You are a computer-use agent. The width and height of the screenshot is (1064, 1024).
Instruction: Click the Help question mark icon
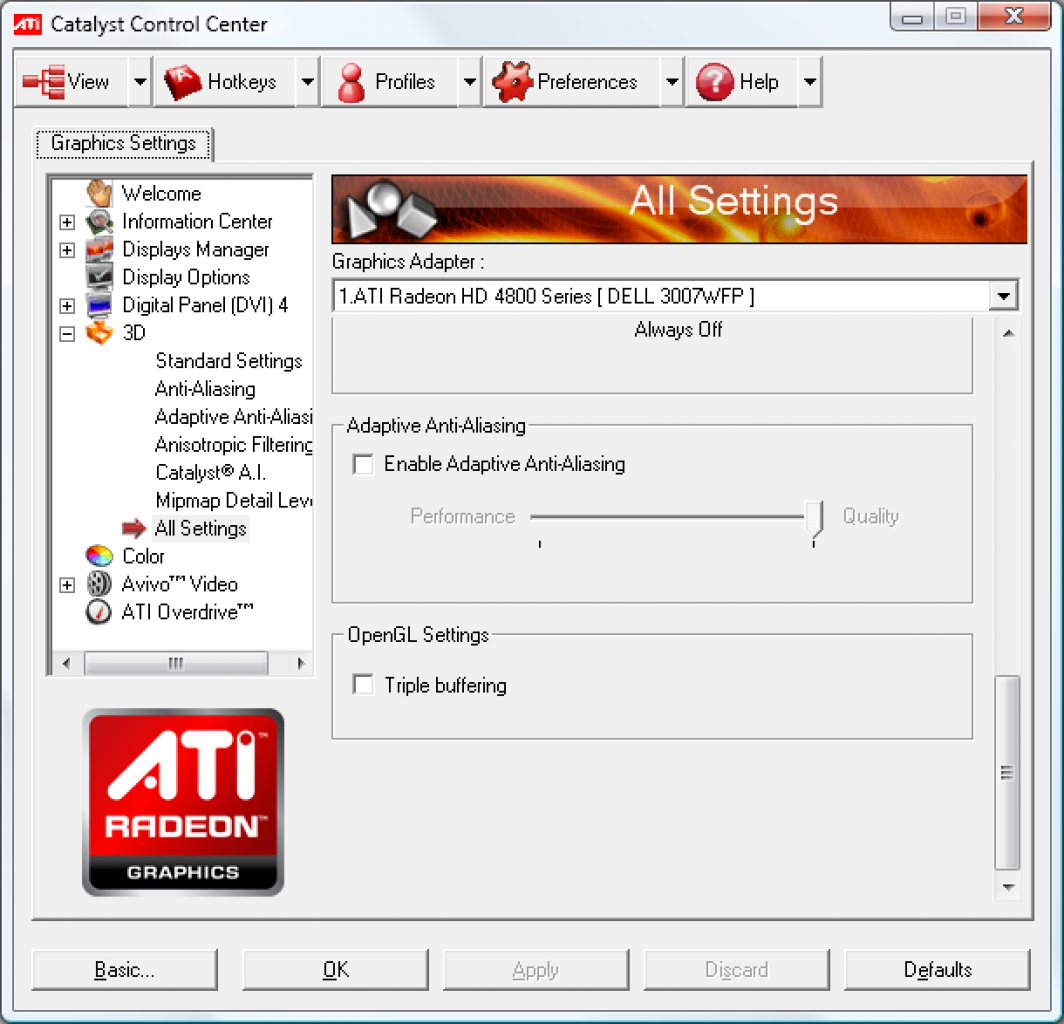(715, 82)
